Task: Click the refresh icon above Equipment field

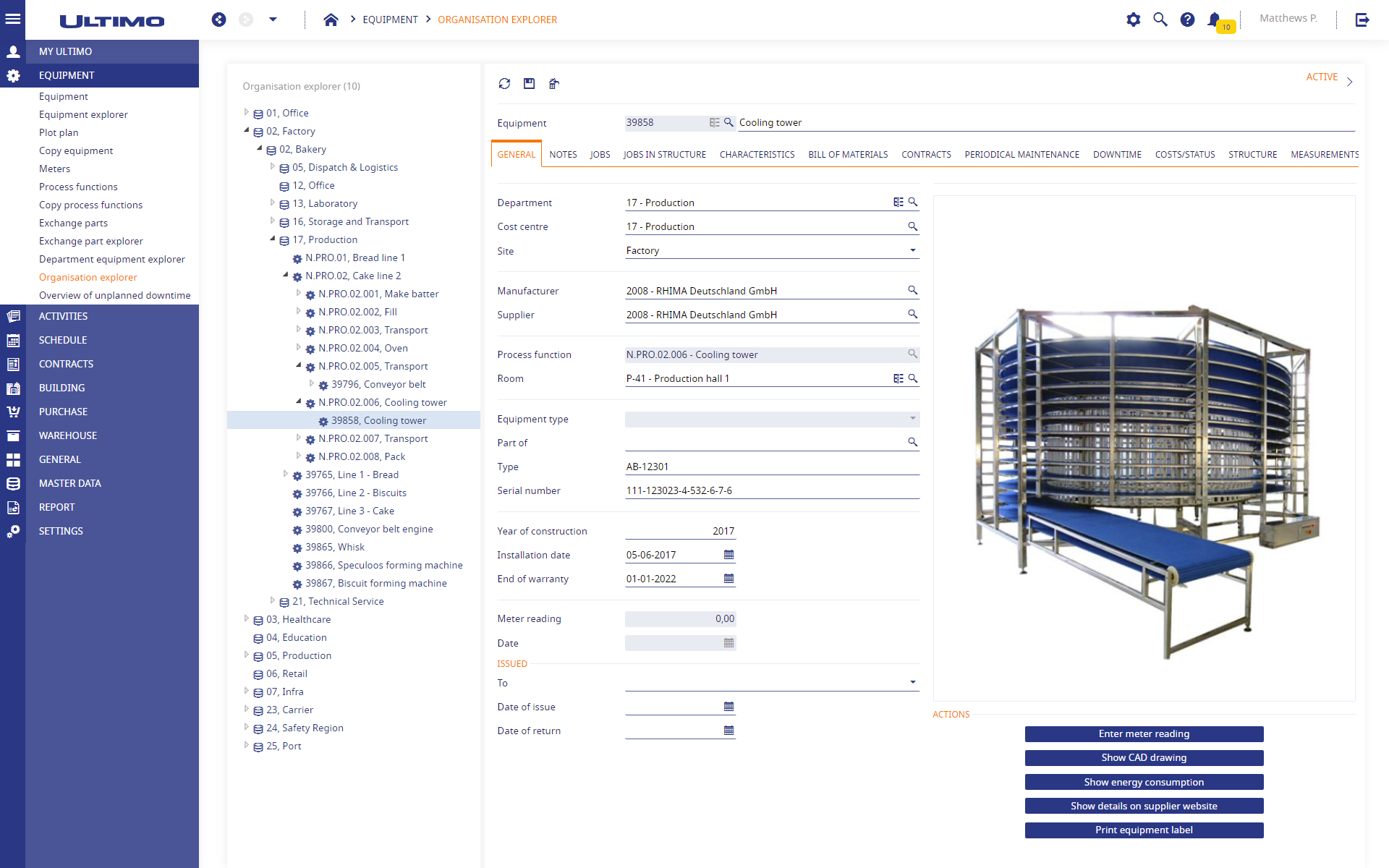Action: [x=504, y=84]
